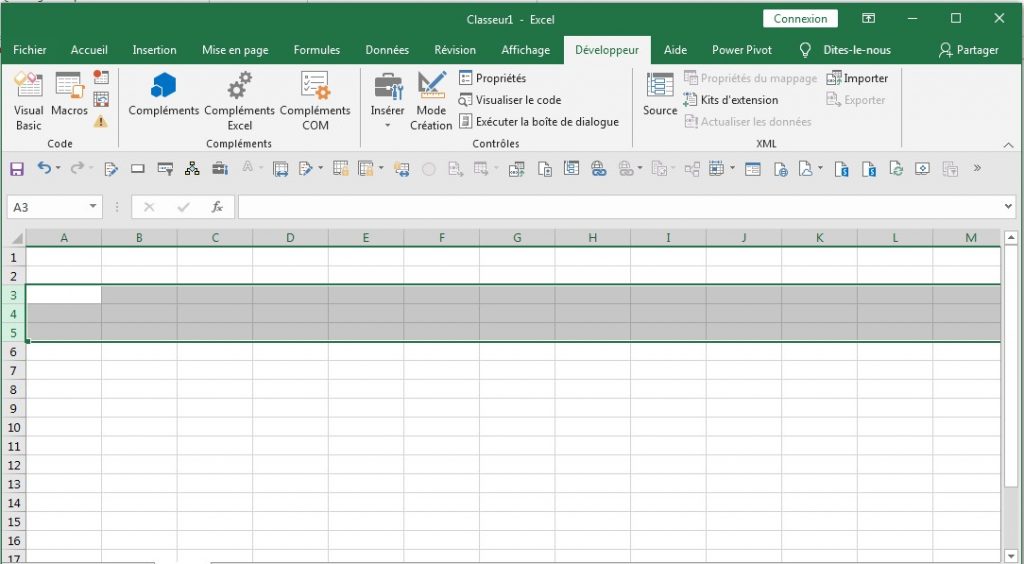
Task: Click the Macros button
Action: click(x=69, y=95)
